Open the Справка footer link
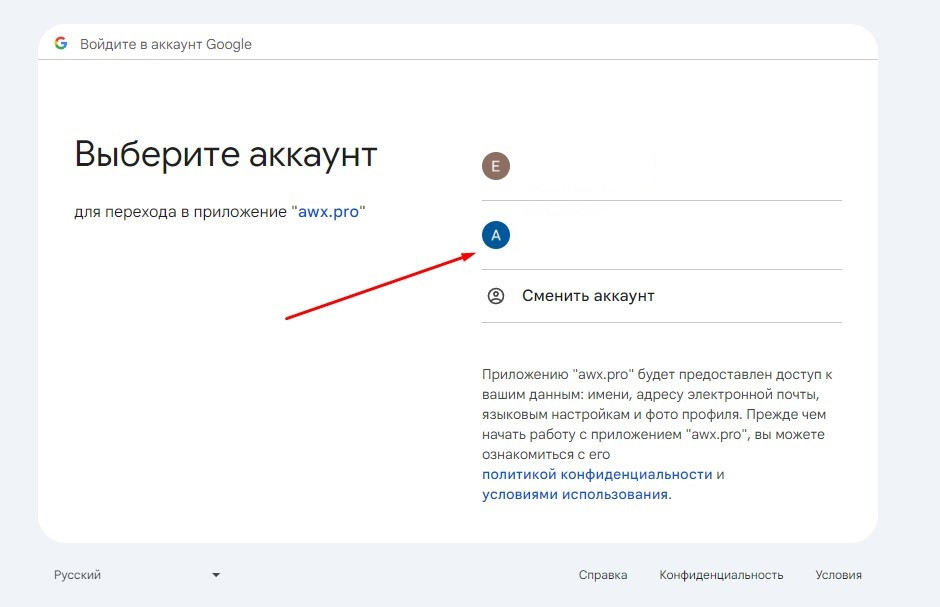The height and width of the screenshot is (607, 940). click(603, 575)
